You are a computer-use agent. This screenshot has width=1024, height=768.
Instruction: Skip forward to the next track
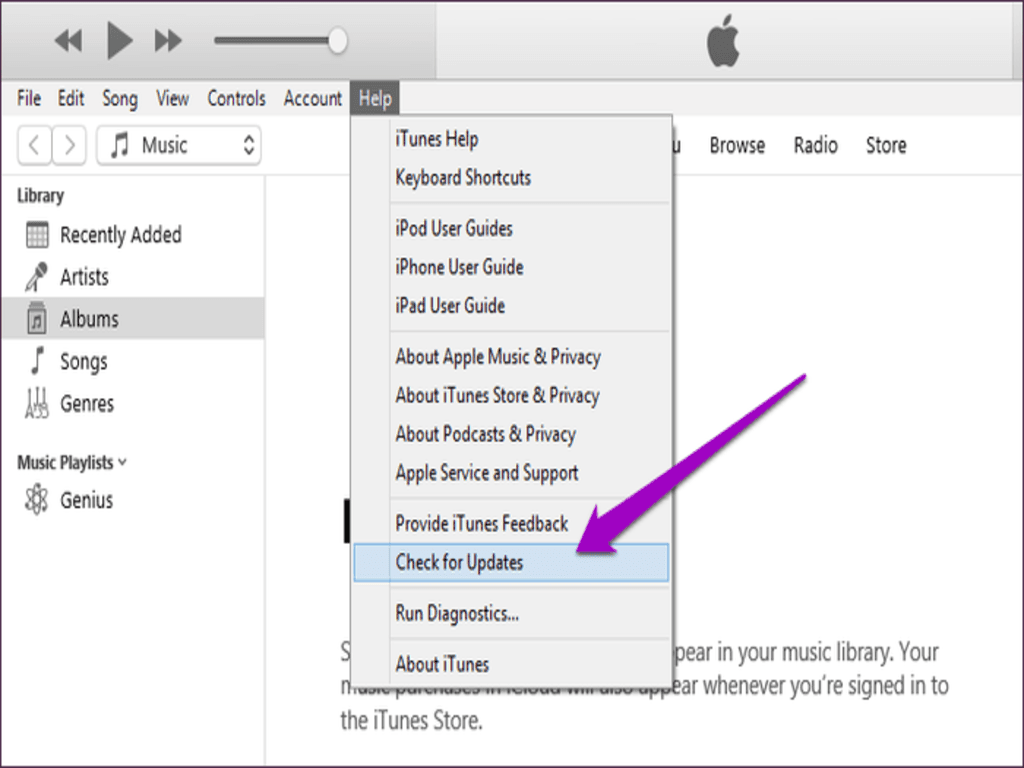pos(166,40)
